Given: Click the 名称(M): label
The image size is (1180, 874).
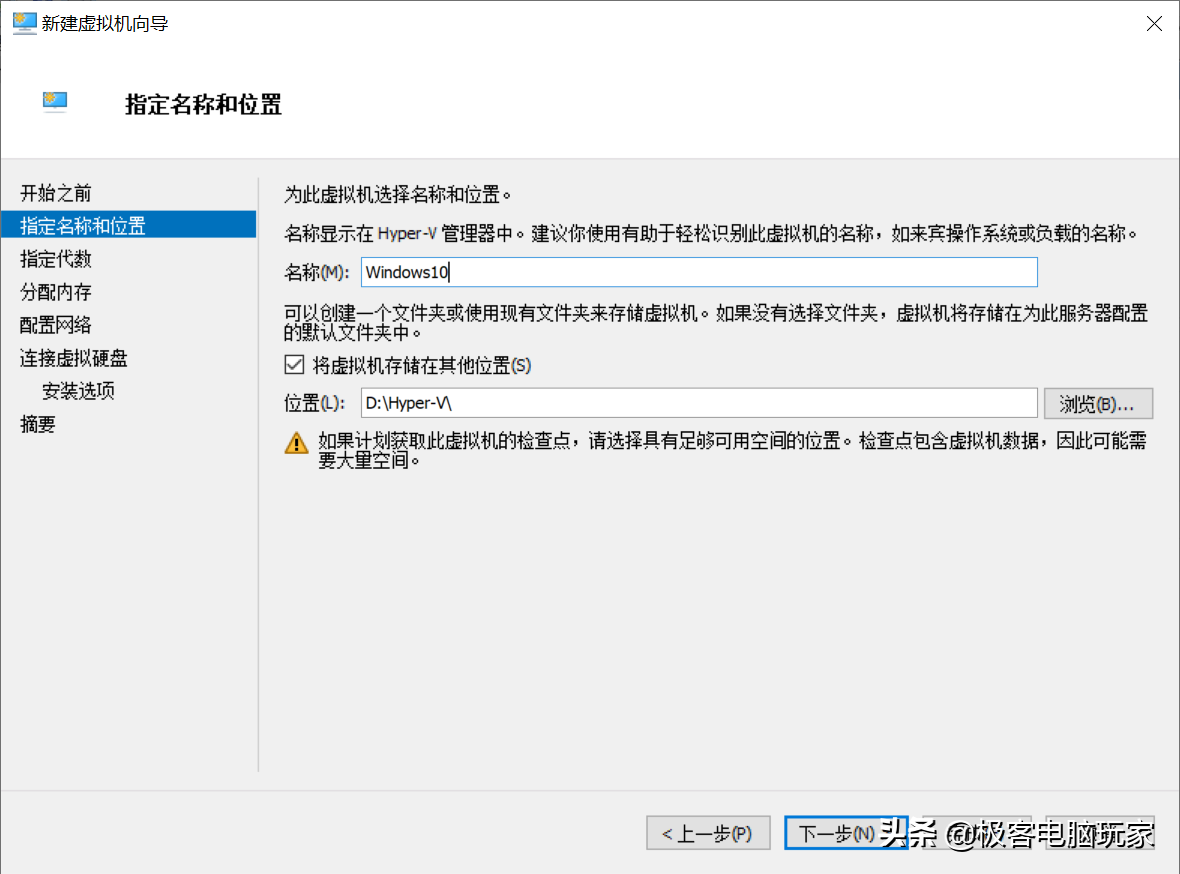Looking at the screenshot, I should [x=316, y=273].
